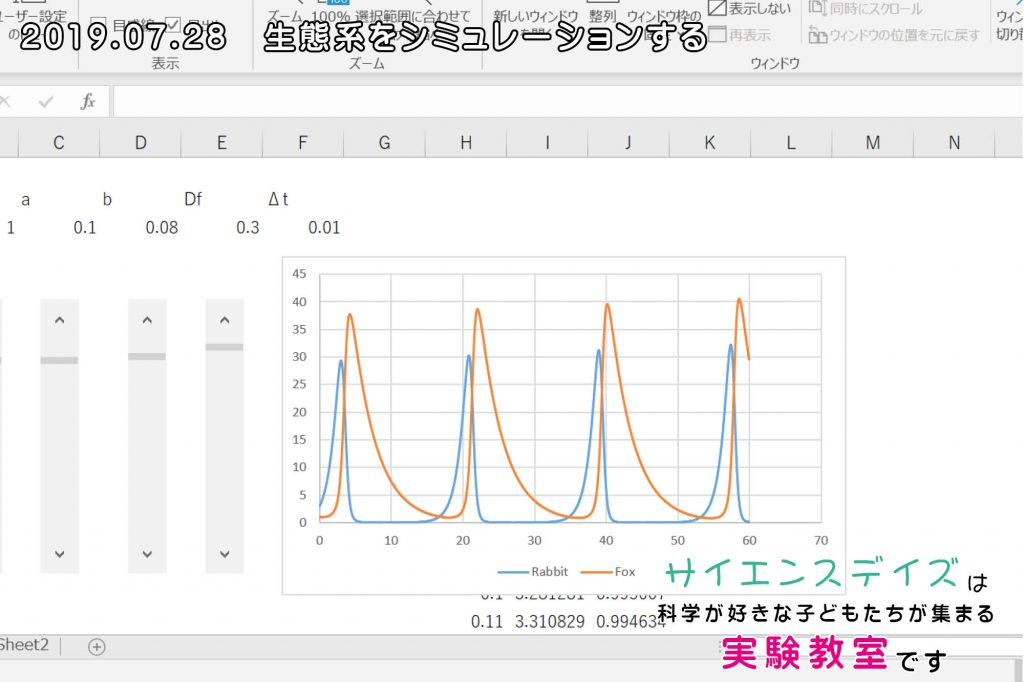Select column N header

coord(954,142)
